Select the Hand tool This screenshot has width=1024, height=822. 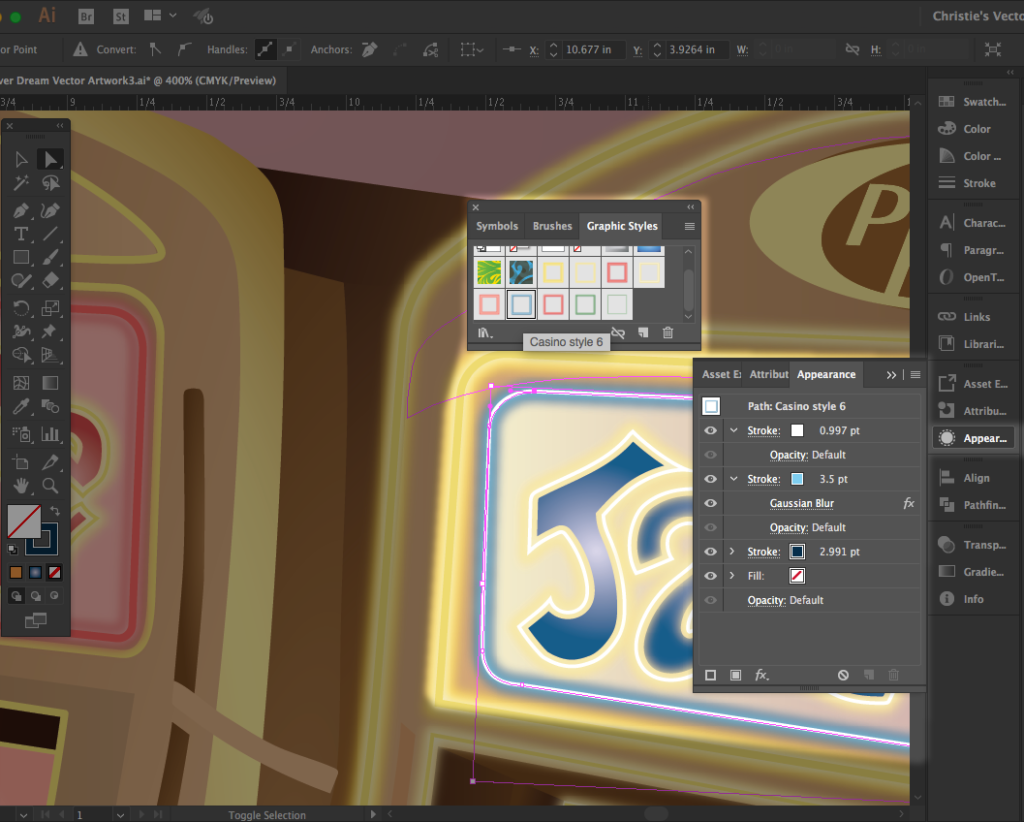pyautogui.click(x=21, y=486)
